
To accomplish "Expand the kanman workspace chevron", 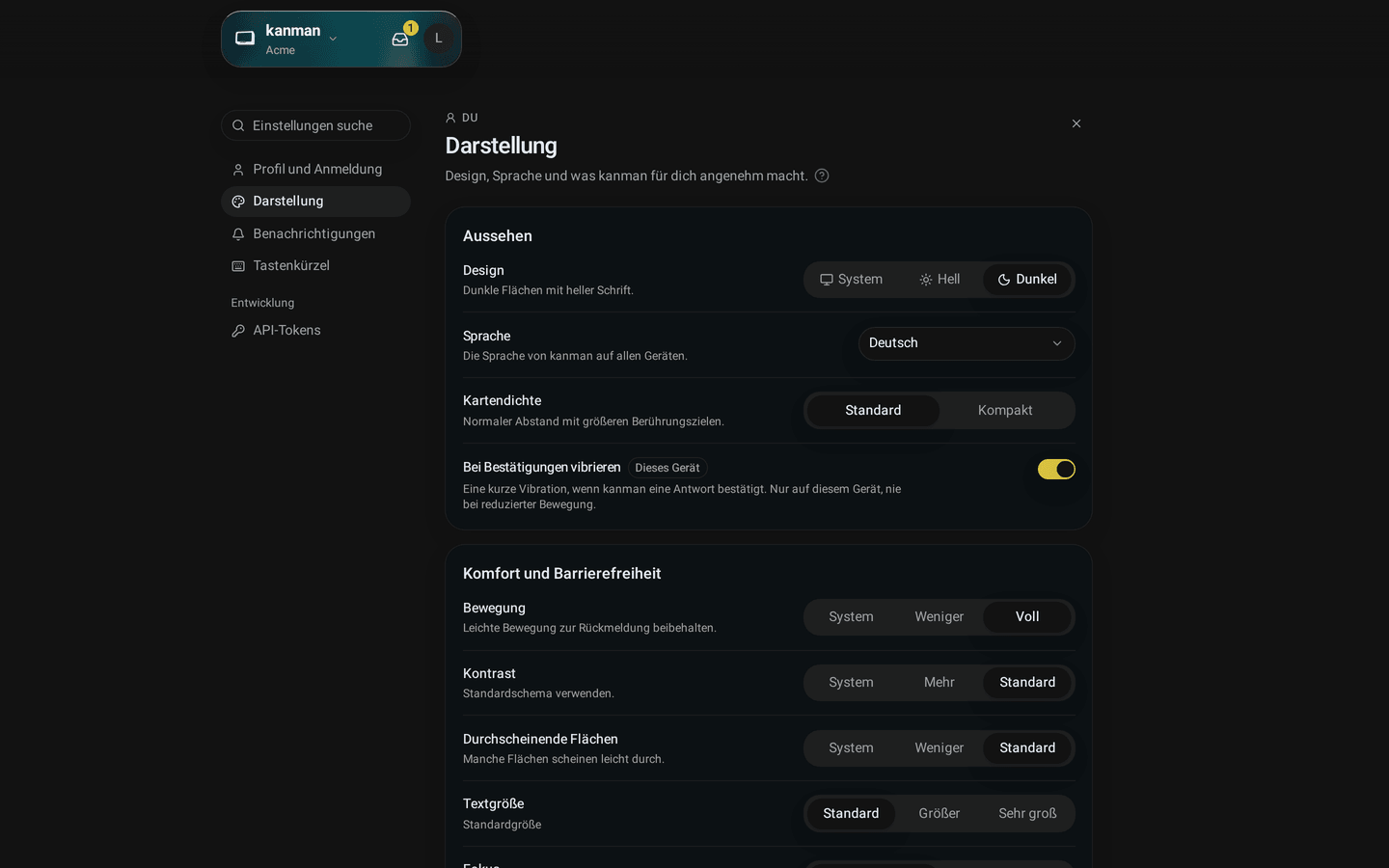I will (333, 39).
